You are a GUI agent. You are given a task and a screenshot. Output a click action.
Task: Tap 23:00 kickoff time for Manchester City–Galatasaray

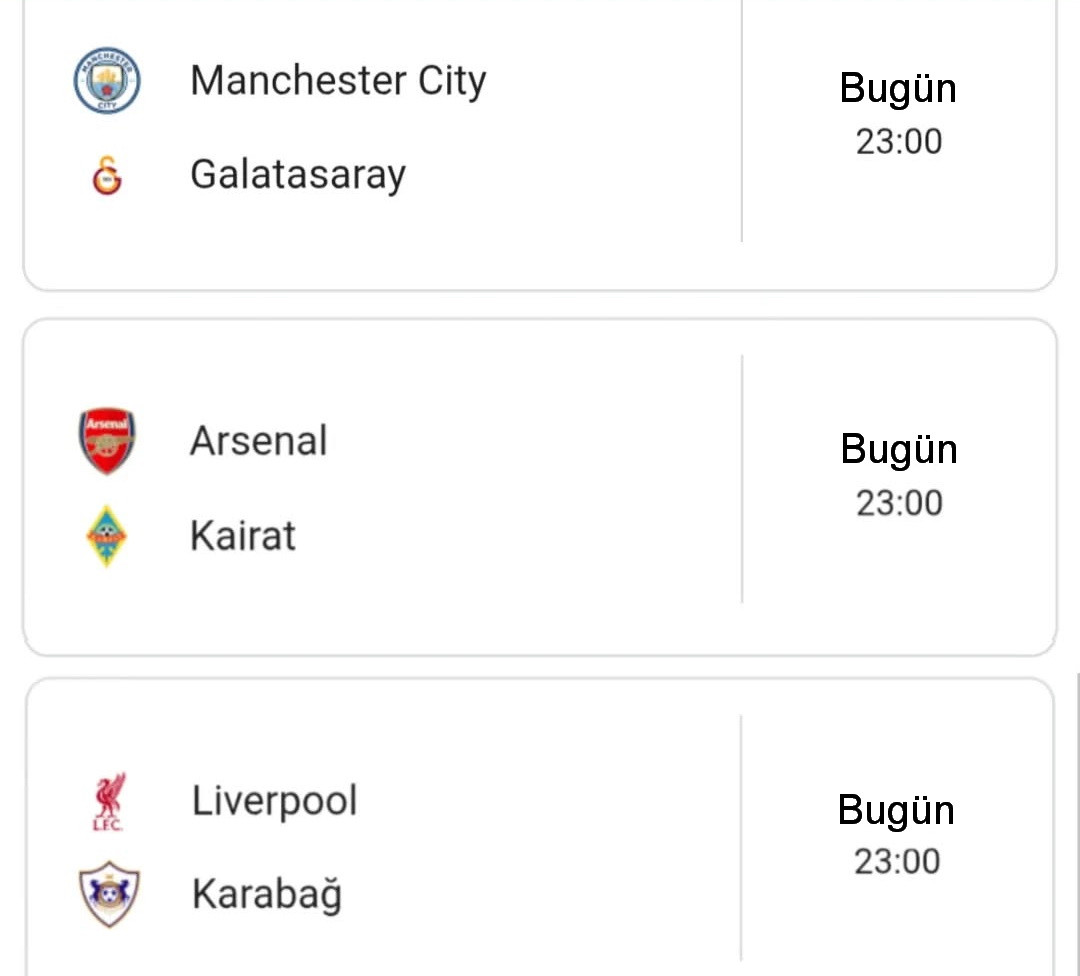click(899, 142)
